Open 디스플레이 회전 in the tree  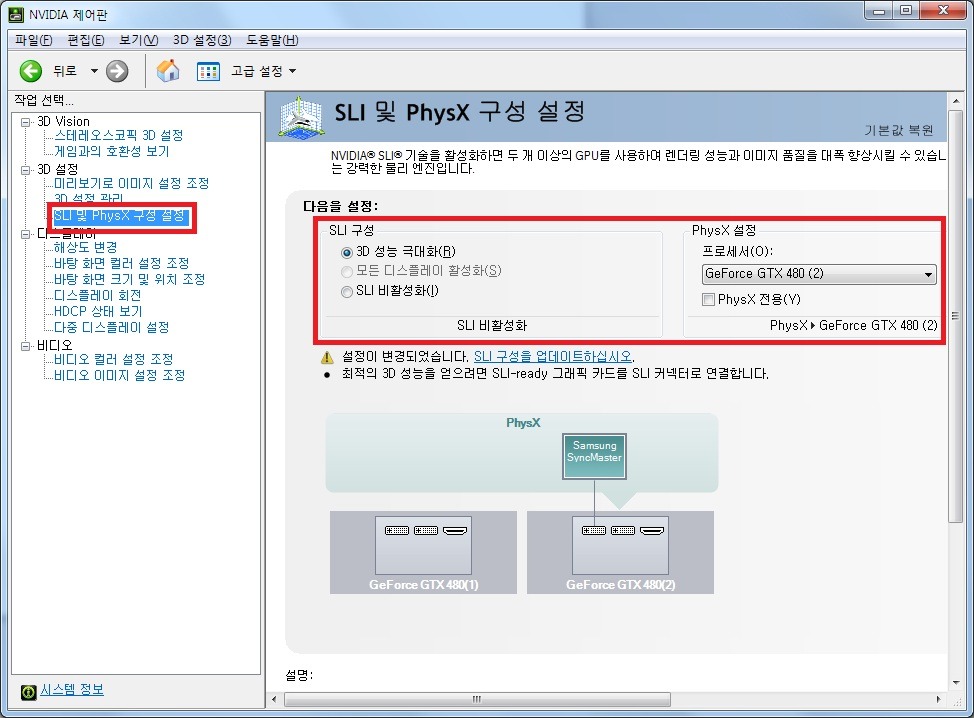(98, 296)
